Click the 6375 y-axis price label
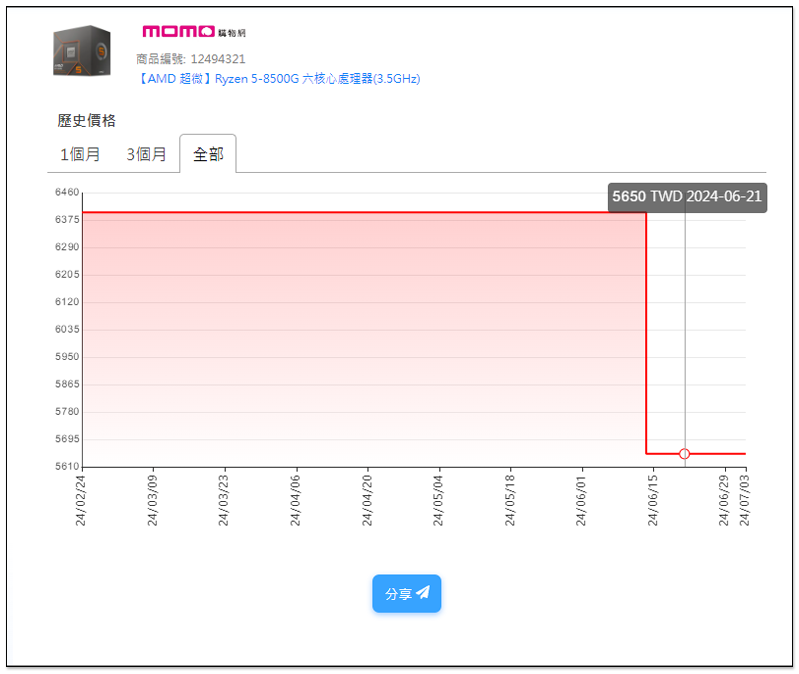Image resolution: width=799 pixels, height=674 pixels. [67, 220]
